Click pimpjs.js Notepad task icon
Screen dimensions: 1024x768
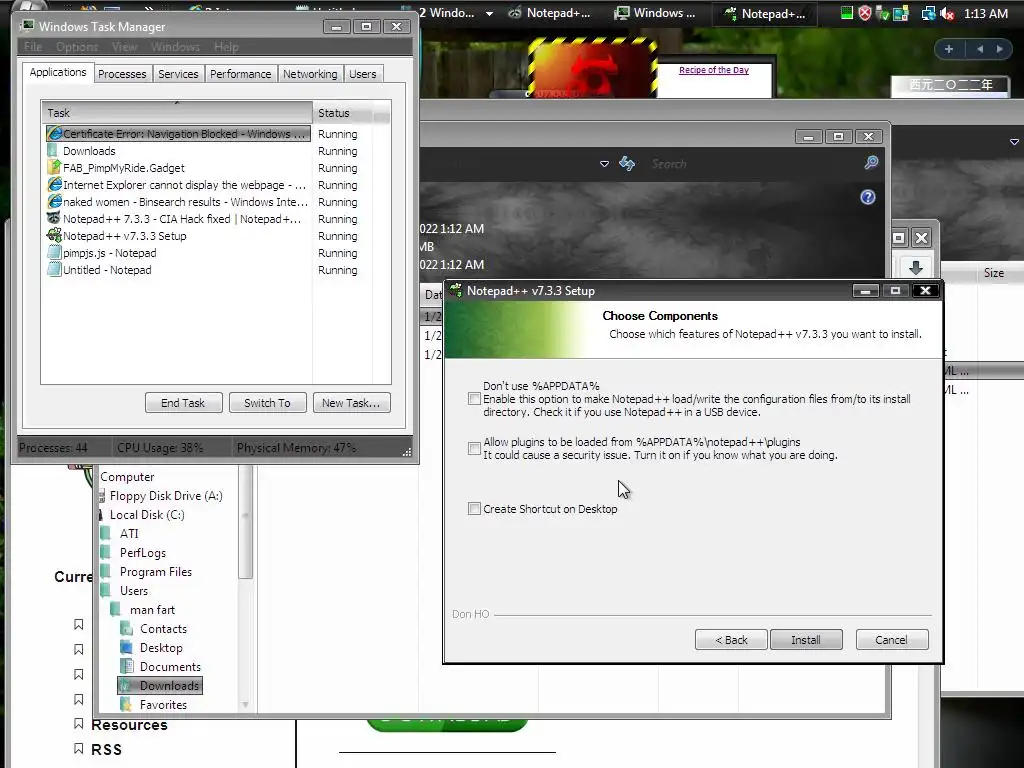[x=54, y=253]
